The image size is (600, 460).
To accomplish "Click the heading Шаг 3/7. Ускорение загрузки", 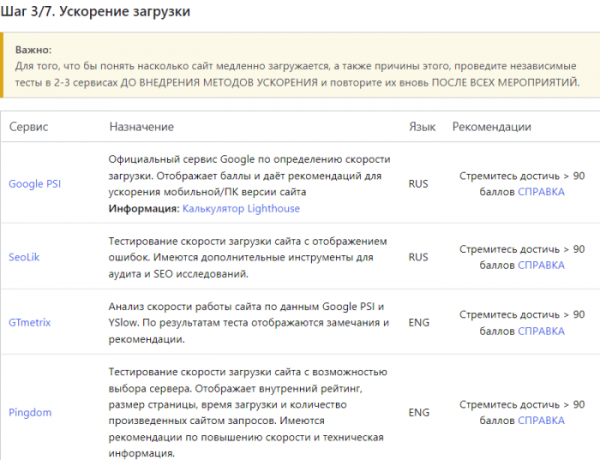I will pos(95,11).
